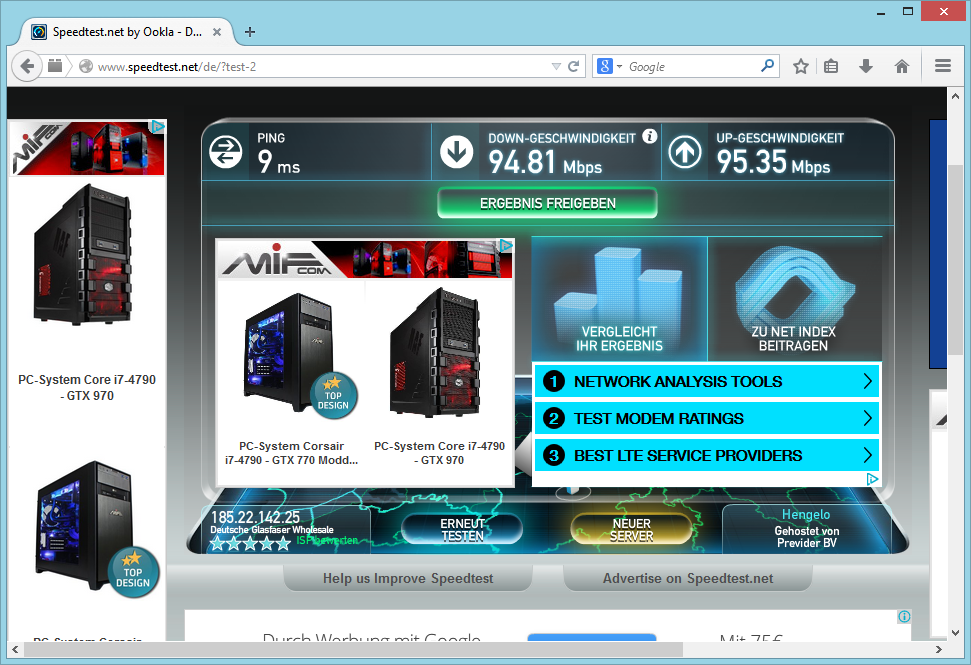
Task: Open VERGLEICHT IHR ERGEBNIS tile
Action: [x=619, y=299]
